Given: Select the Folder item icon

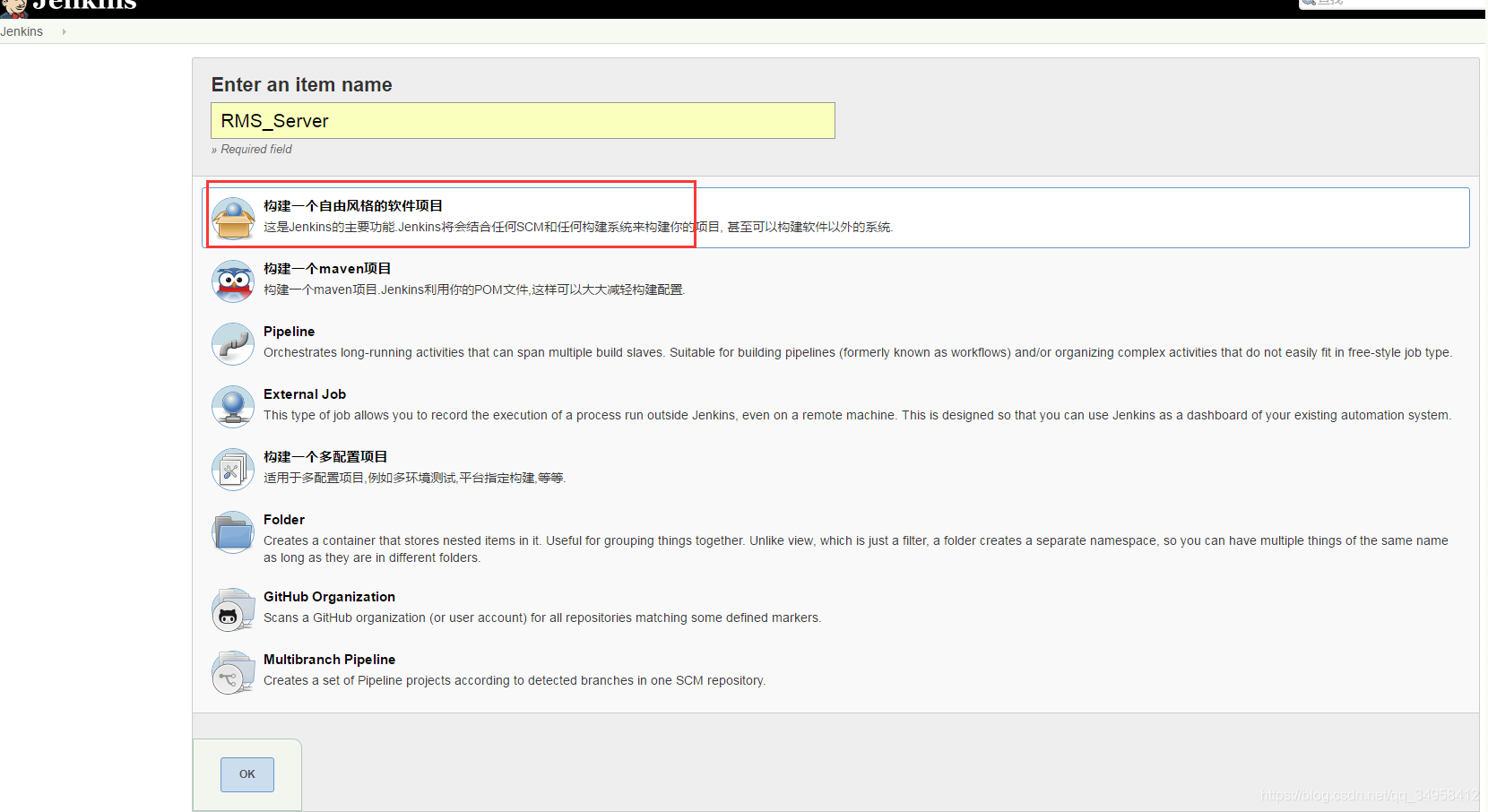Looking at the screenshot, I should point(233,532).
